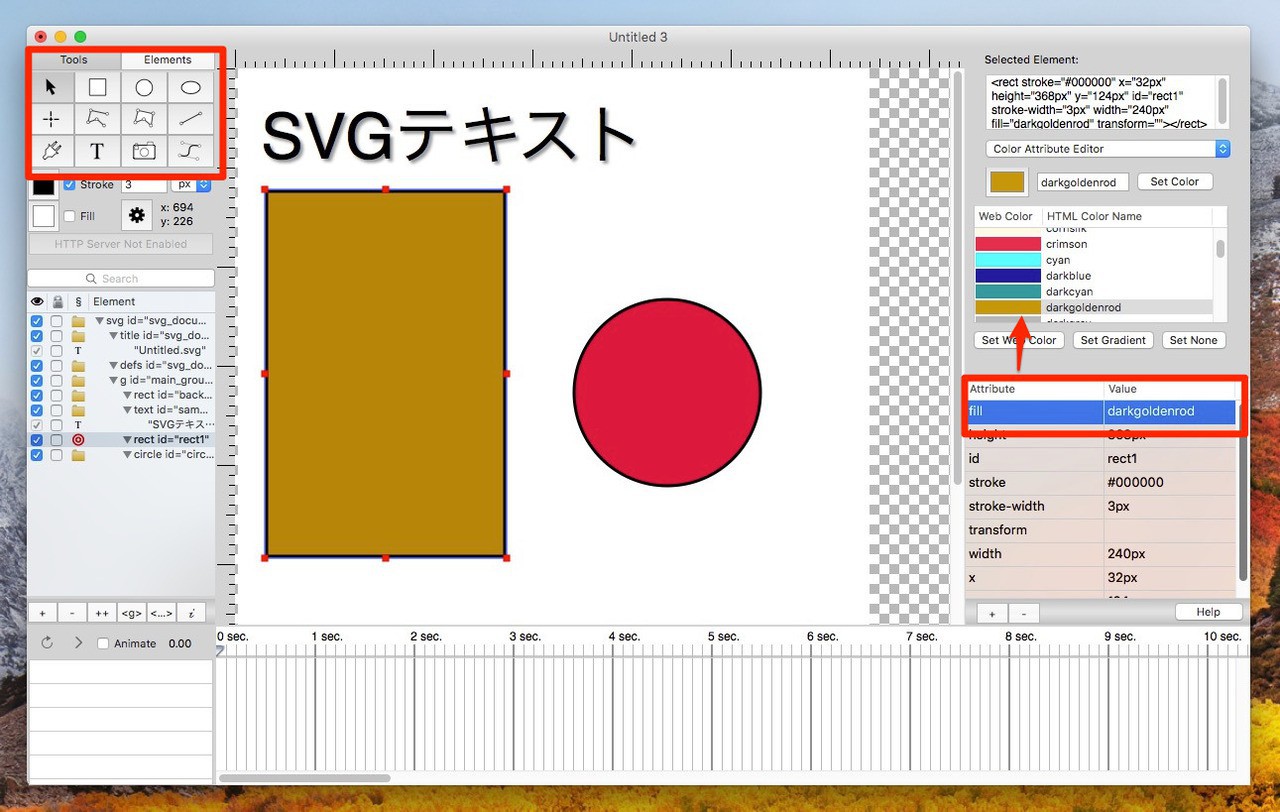Viewport: 1280px width, 812px height.
Task: Click the Set Gradient button
Action: pyautogui.click(x=1113, y=340)
